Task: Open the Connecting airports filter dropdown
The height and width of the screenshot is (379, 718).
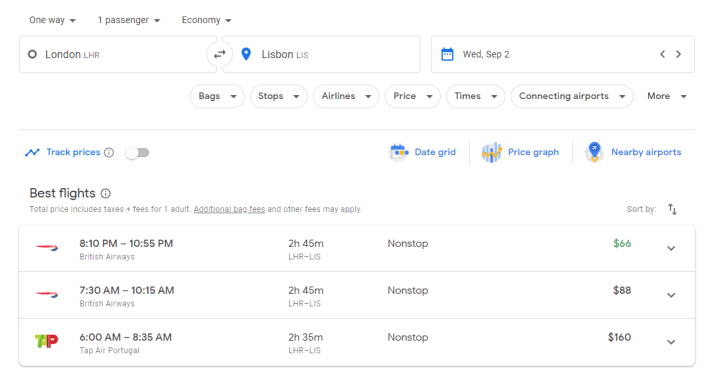Action: (572, 96)
